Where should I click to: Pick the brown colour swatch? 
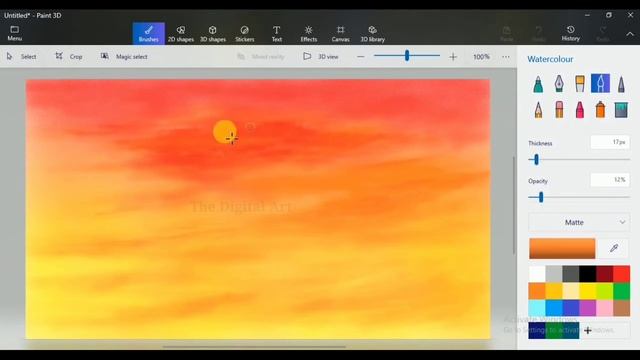tap(622, 308)
